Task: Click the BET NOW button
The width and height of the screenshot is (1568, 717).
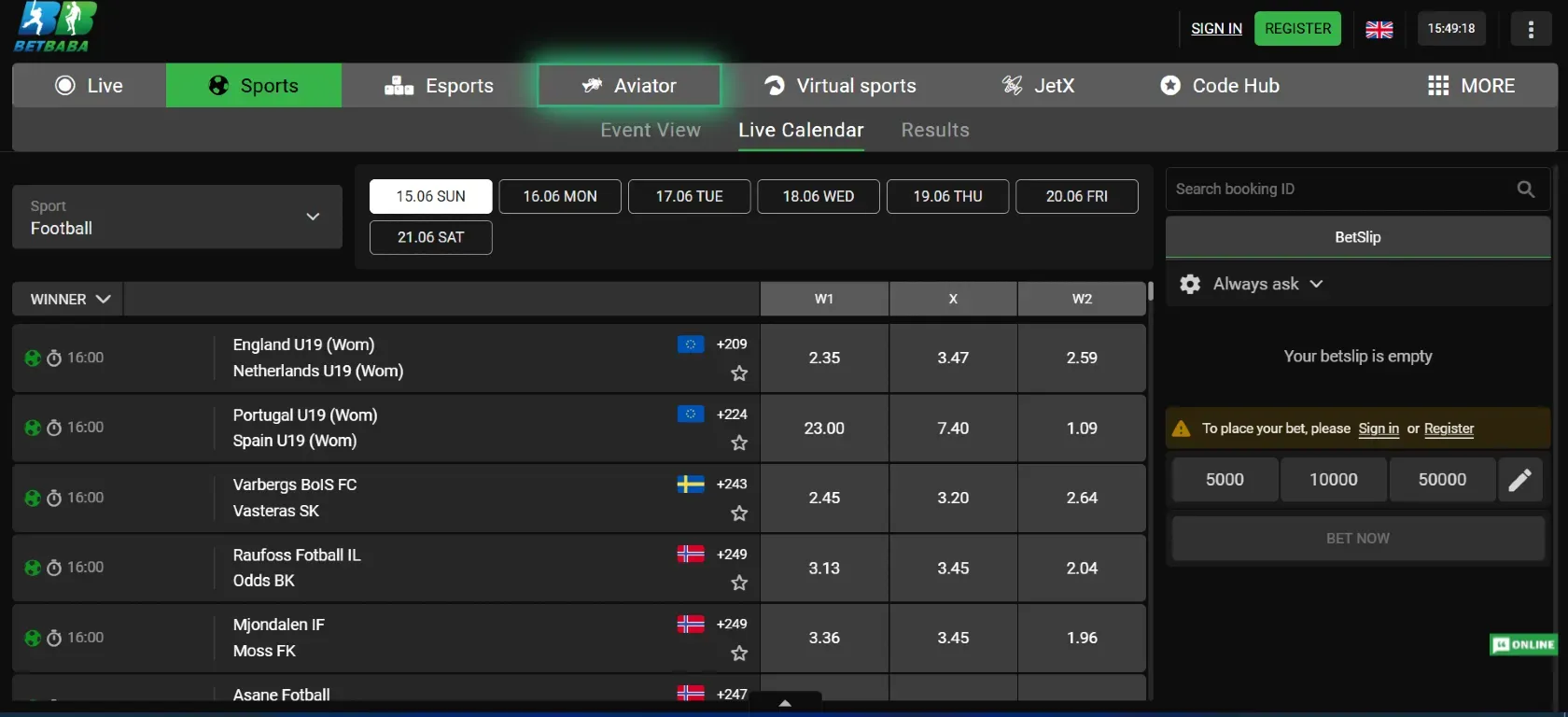Action: coord(1358,539)
